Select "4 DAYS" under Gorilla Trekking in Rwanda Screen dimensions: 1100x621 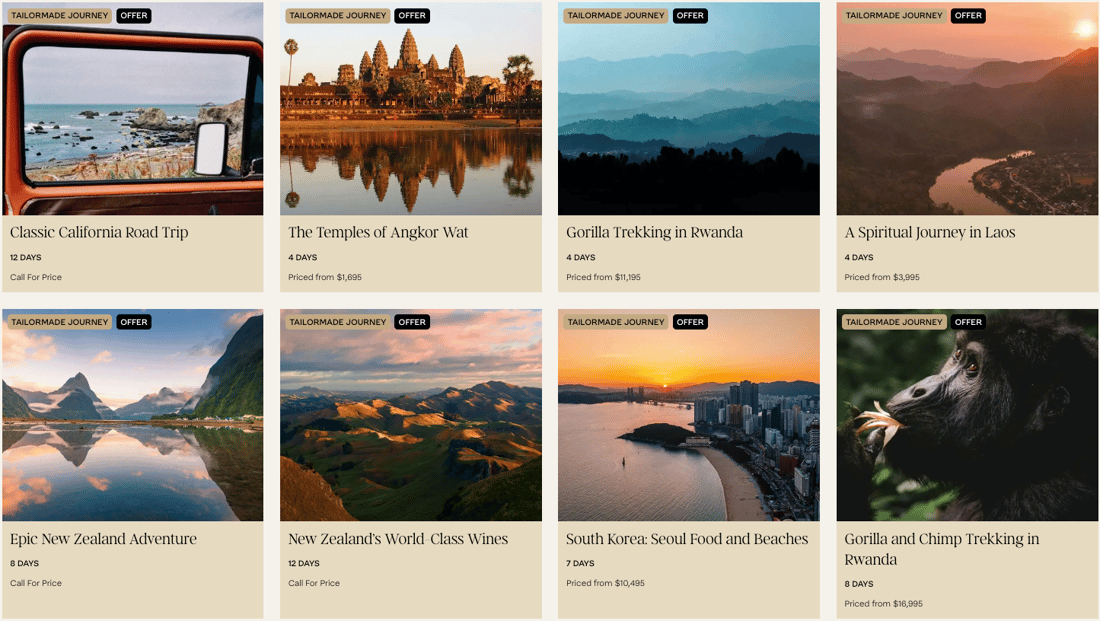[x=581, y=258]
